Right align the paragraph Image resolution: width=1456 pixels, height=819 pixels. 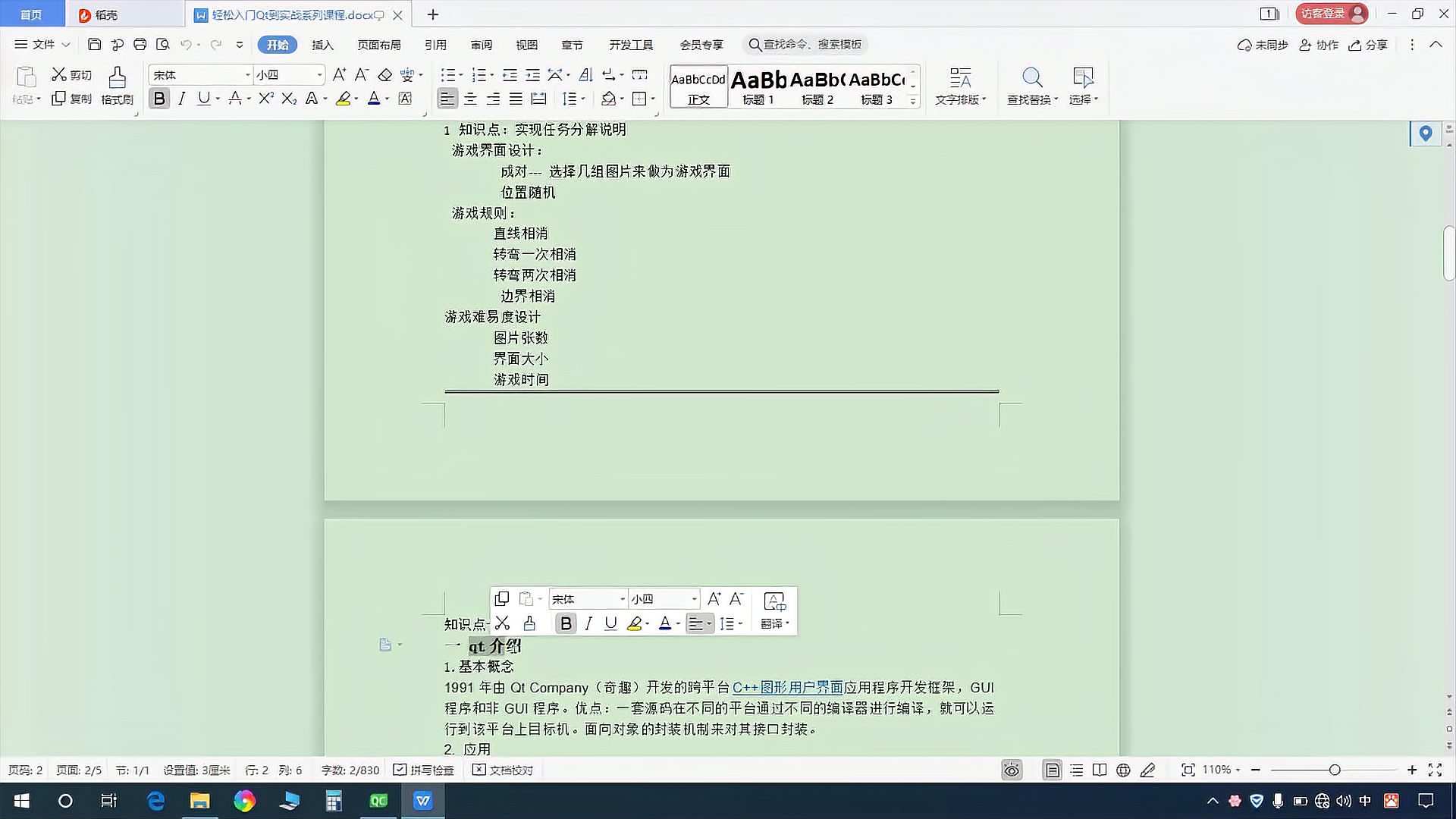tap(493, 99)
